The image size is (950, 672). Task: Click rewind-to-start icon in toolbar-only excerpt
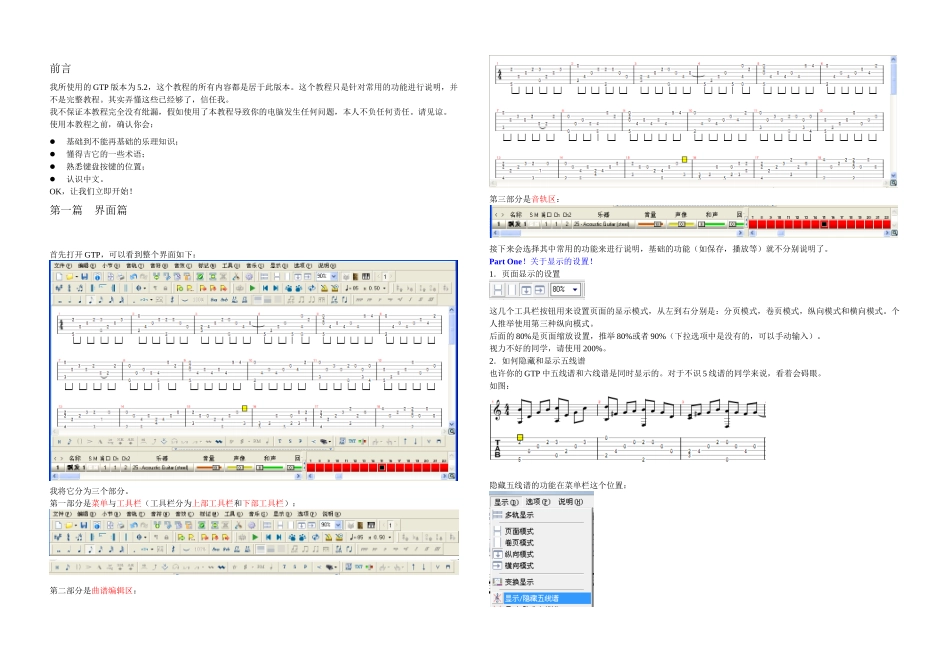point(268,537)
